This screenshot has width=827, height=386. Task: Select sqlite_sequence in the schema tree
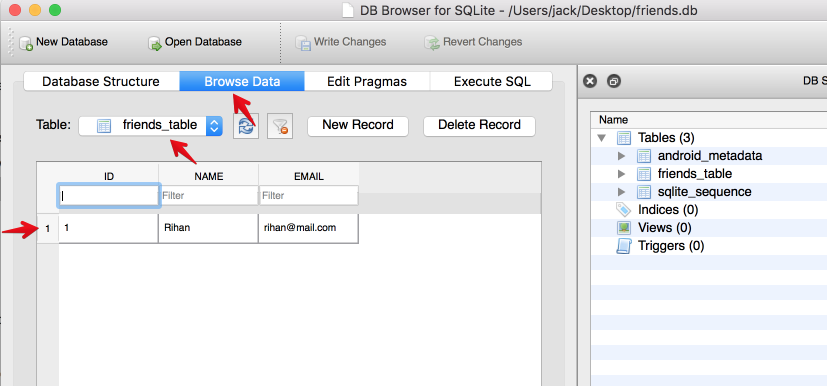[x=705, y=192]
